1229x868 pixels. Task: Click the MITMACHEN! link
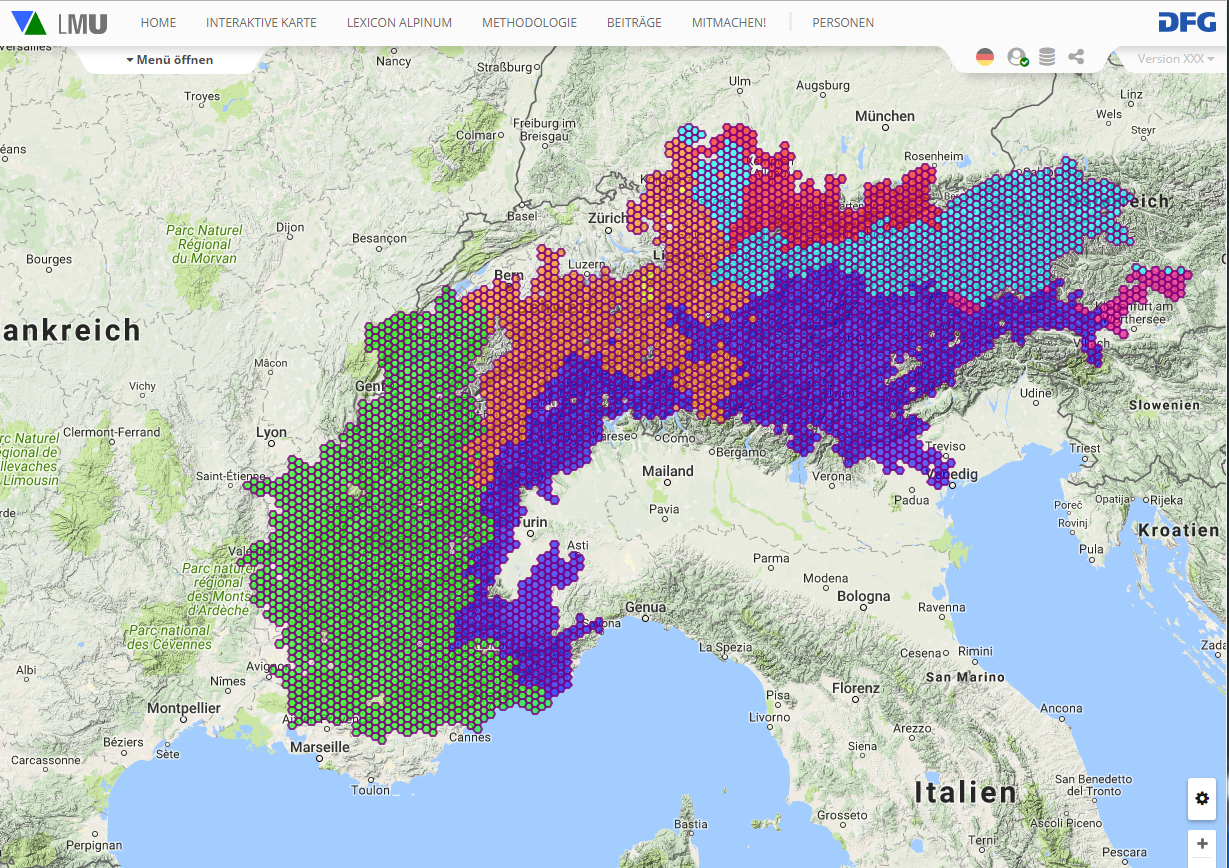pos(728,23)
